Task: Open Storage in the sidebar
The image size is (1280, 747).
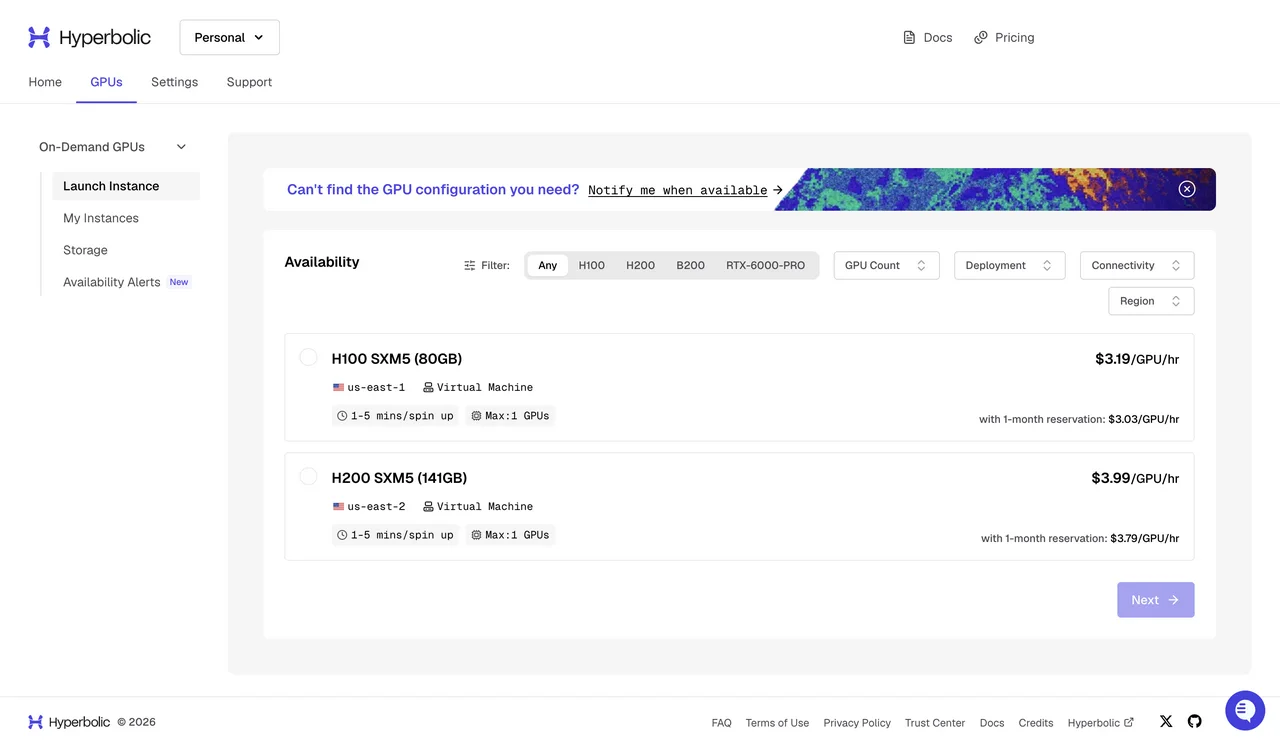Action: (85, 250)
